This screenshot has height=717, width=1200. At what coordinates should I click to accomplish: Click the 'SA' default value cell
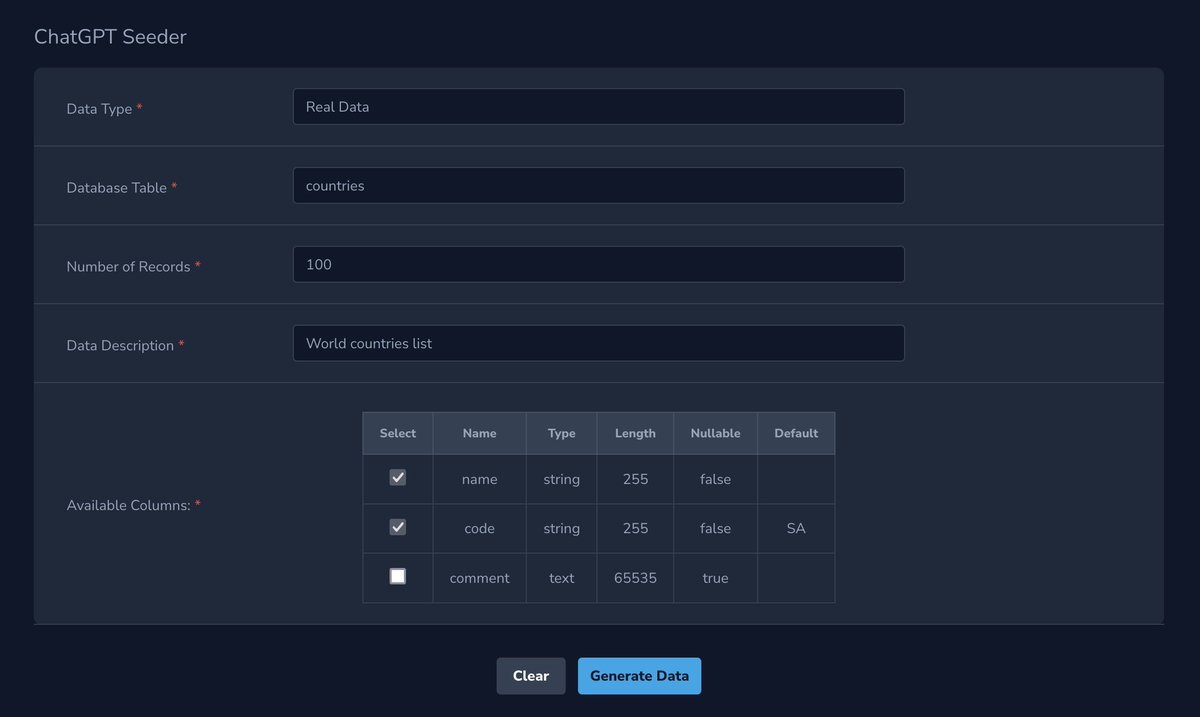click(x=796, y=528)
